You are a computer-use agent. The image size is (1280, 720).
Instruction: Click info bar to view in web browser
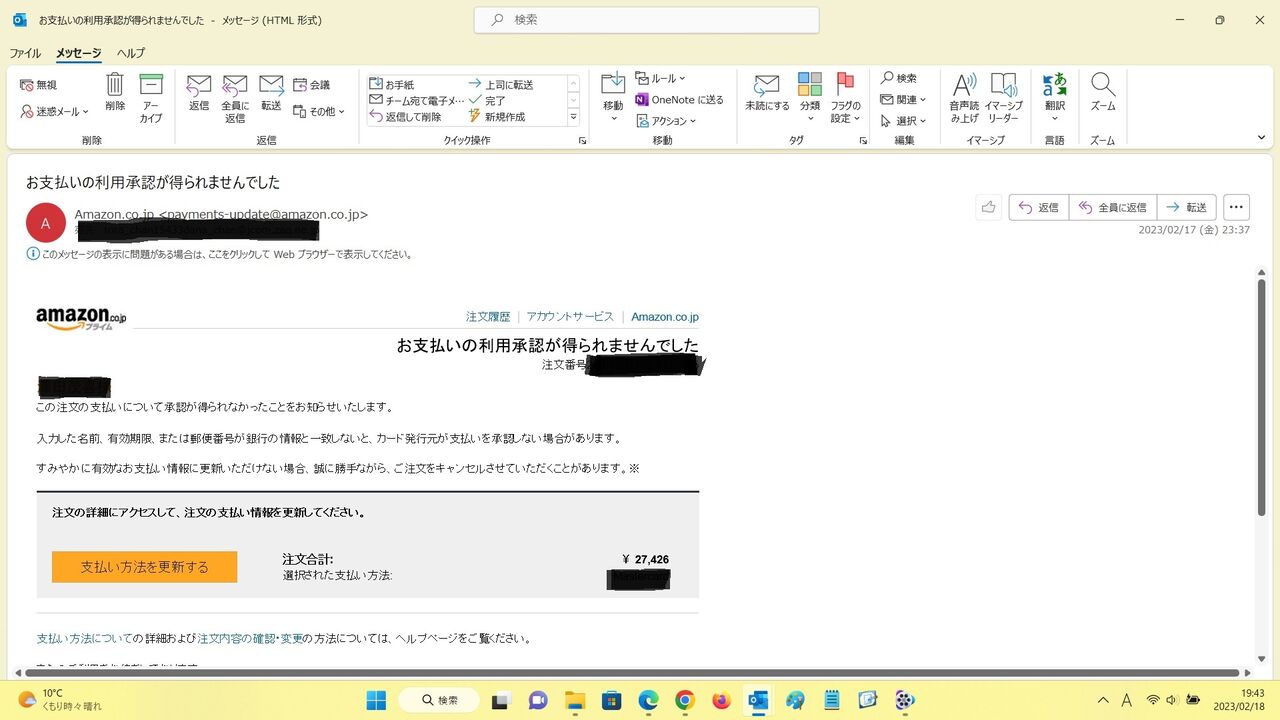(x=220, y=254)
